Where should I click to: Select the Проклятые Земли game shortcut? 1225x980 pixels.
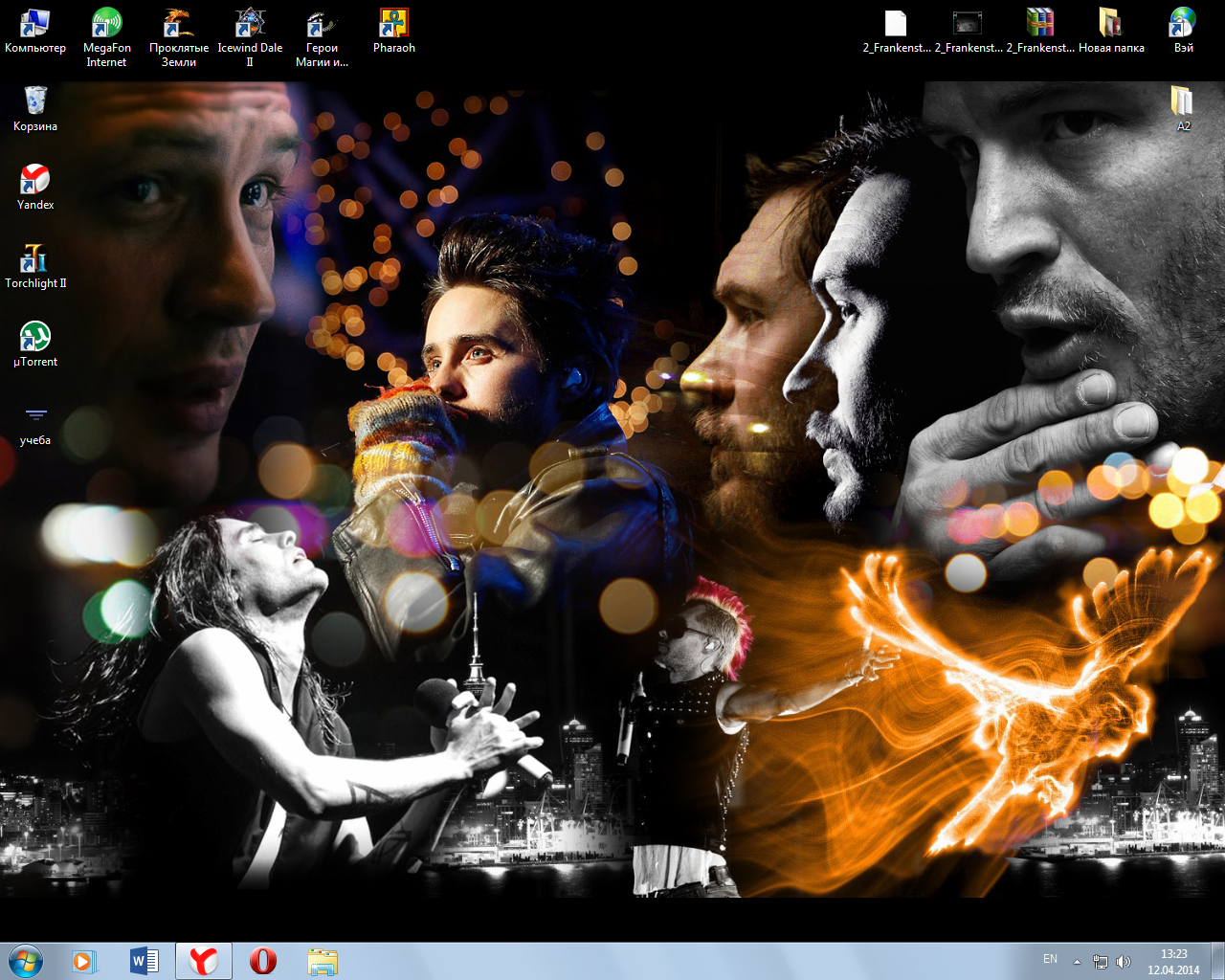point(178,38)
